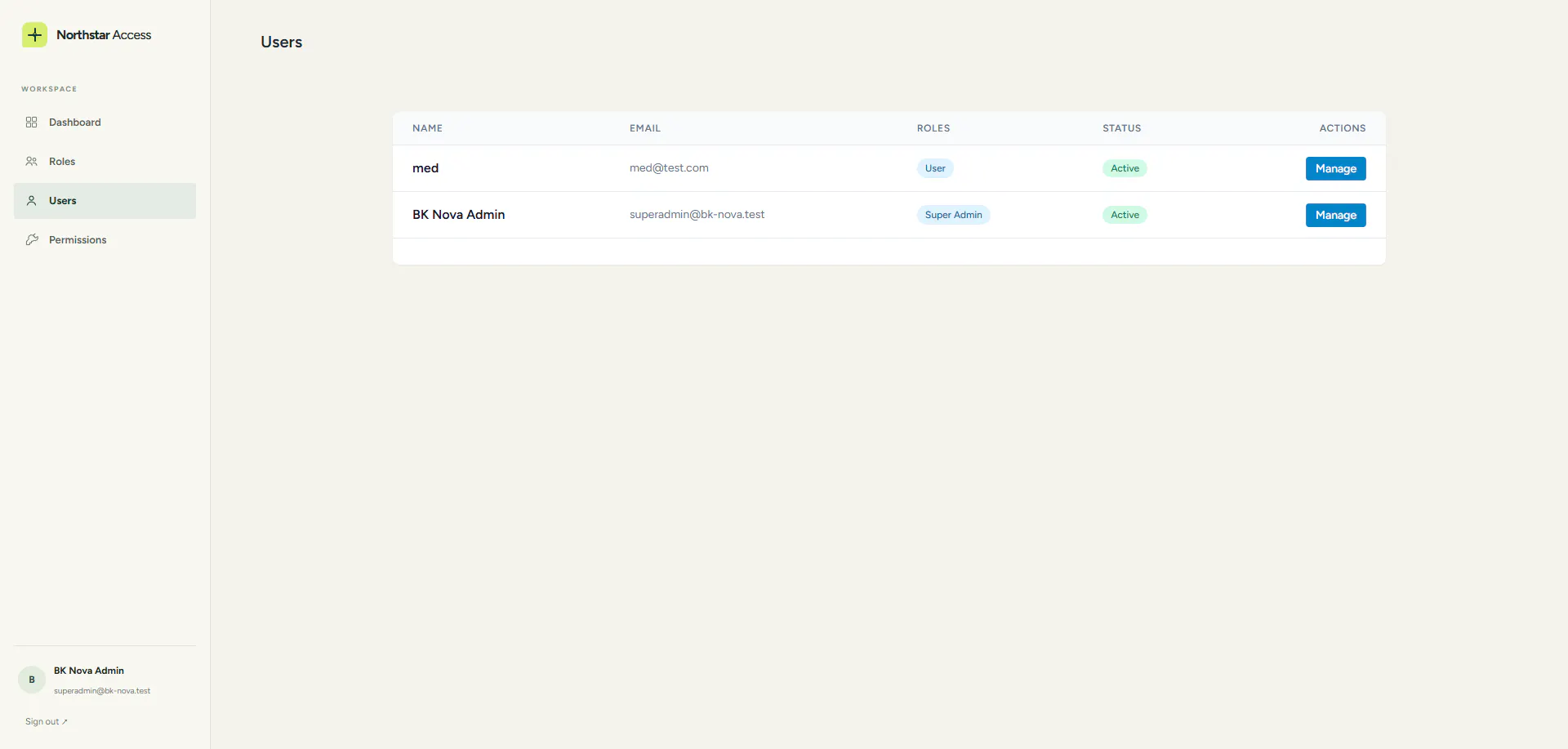Click the Permissions key icon

click(x=32, y=240)
